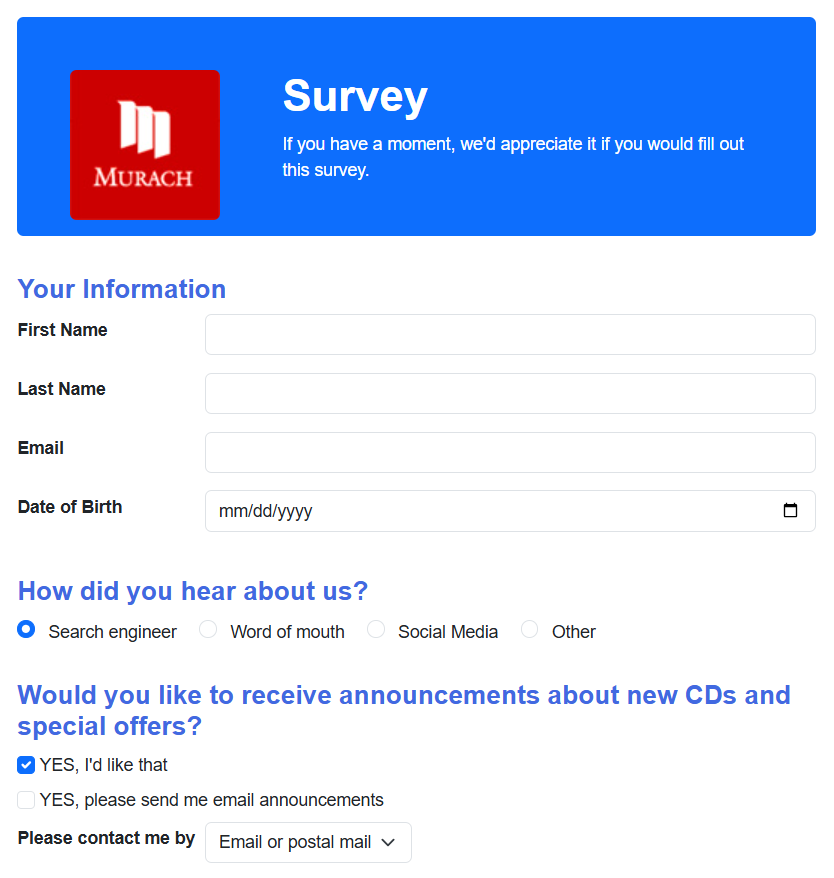Choose the Word of mouth option
This screenshot has width=834, height=878.
pos(208,629)
